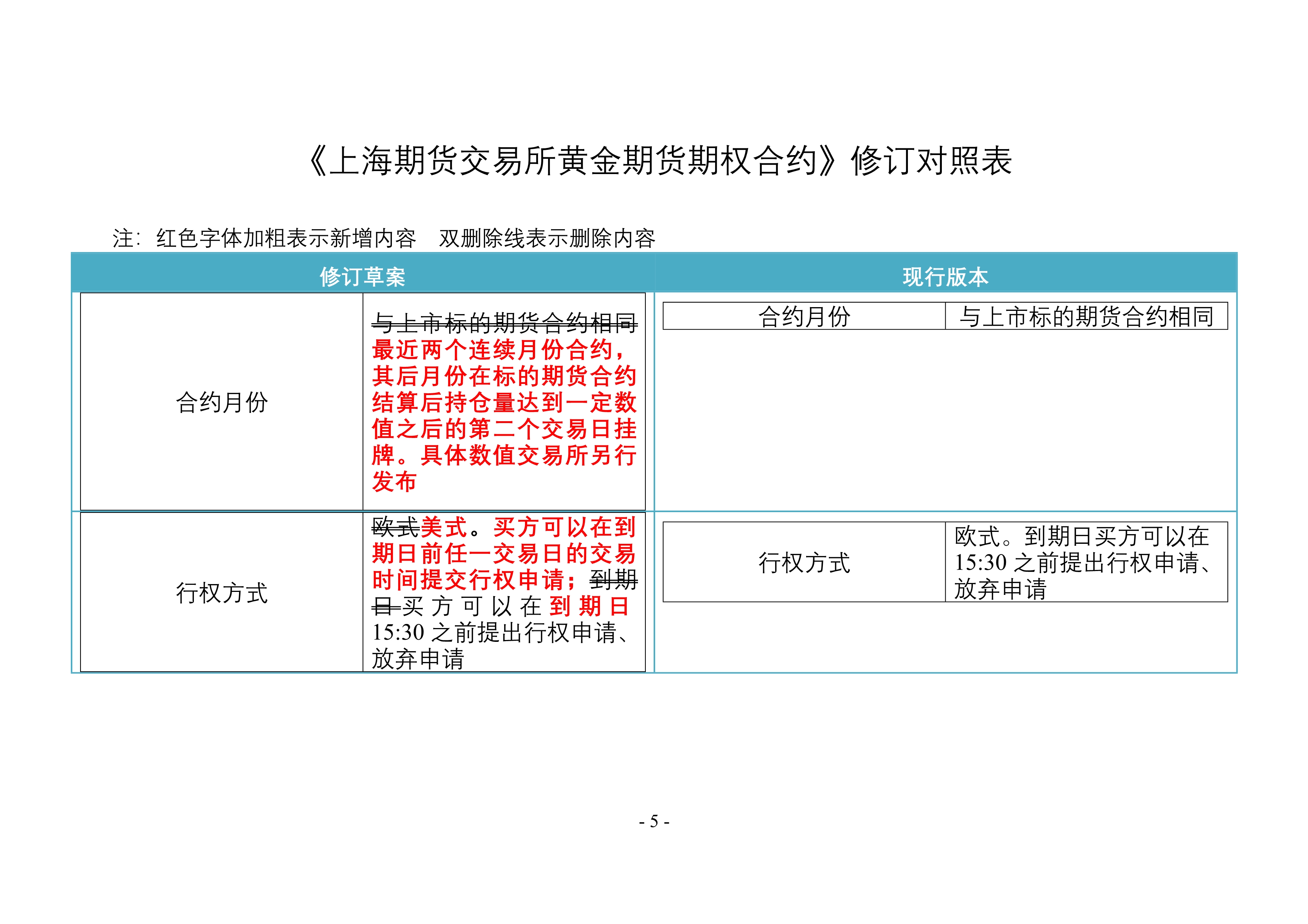
Task: Click the draft text 15:30 之前提出行权申请、
Action: [501, 633]
